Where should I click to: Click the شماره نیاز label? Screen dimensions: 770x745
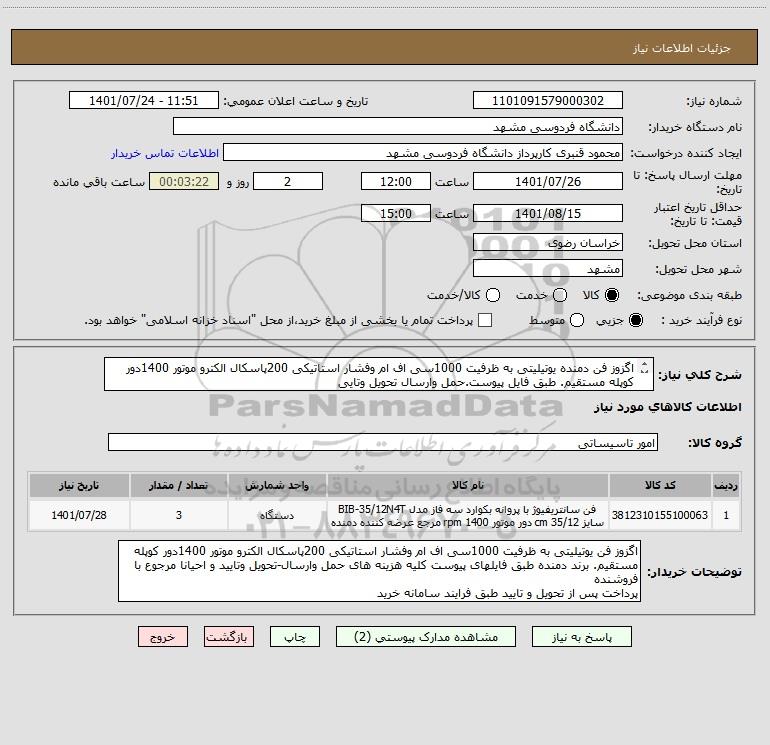point(714,102)
